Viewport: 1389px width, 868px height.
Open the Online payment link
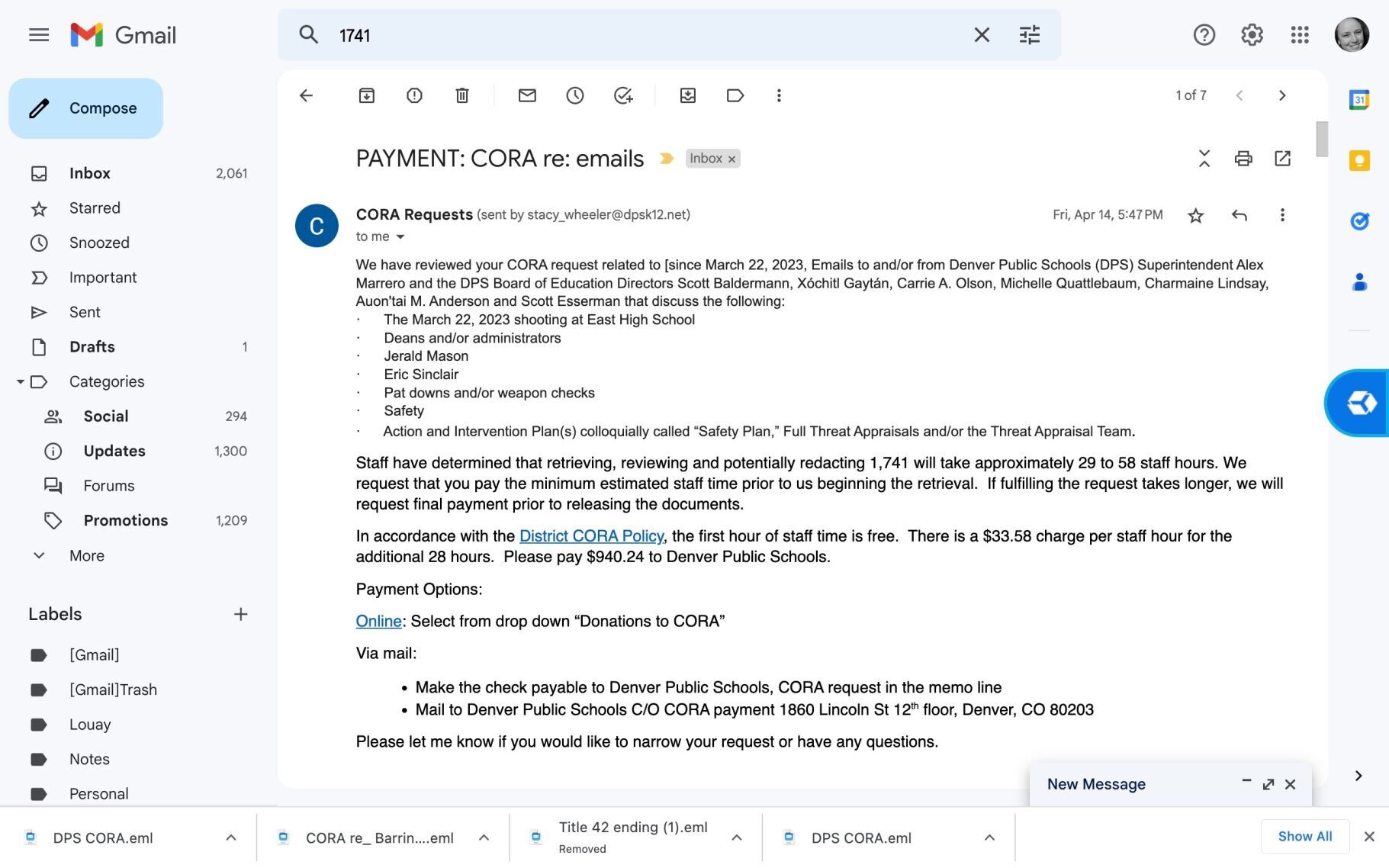[x=378, y=622]
